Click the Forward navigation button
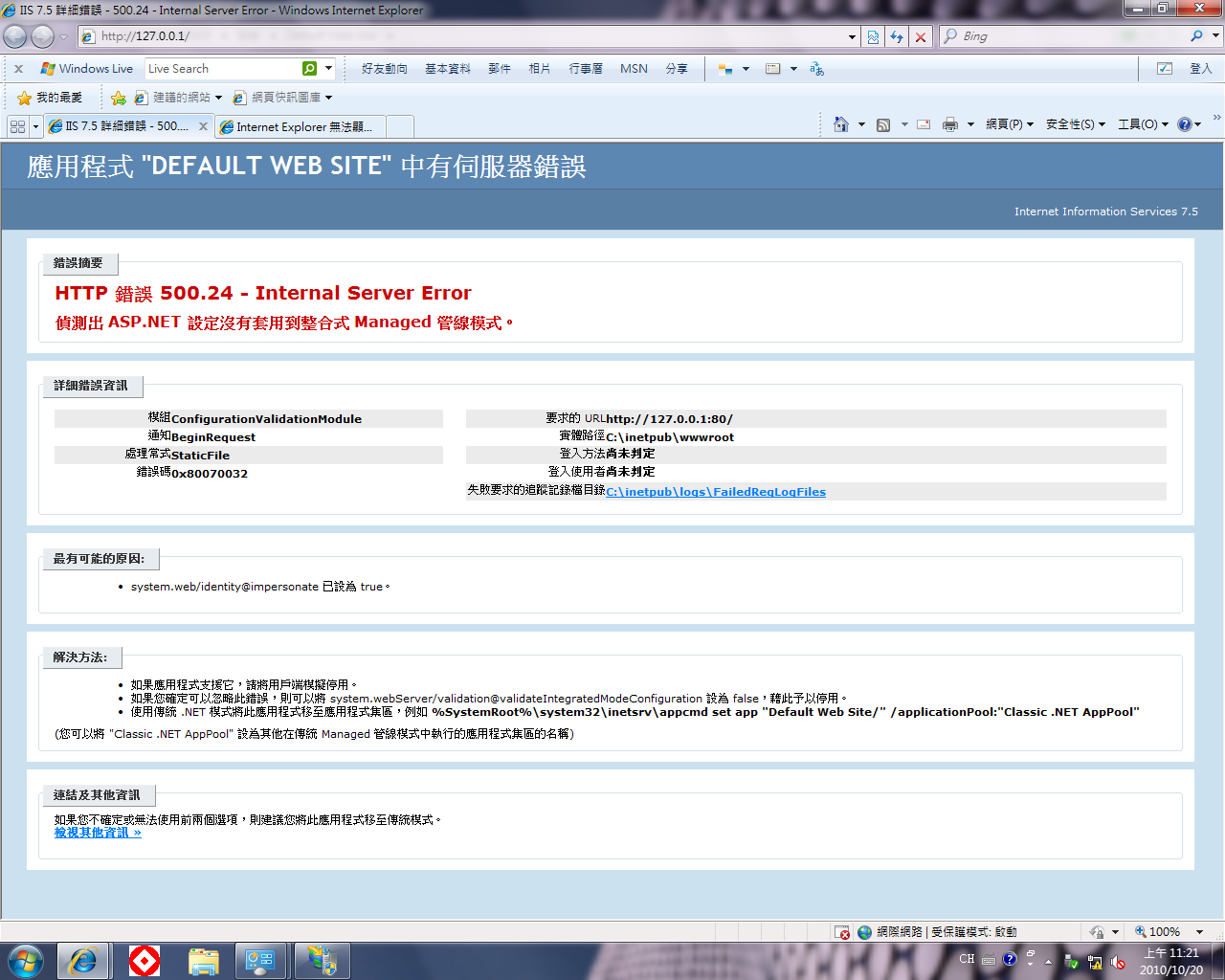1225x980 pixels. 43,36
